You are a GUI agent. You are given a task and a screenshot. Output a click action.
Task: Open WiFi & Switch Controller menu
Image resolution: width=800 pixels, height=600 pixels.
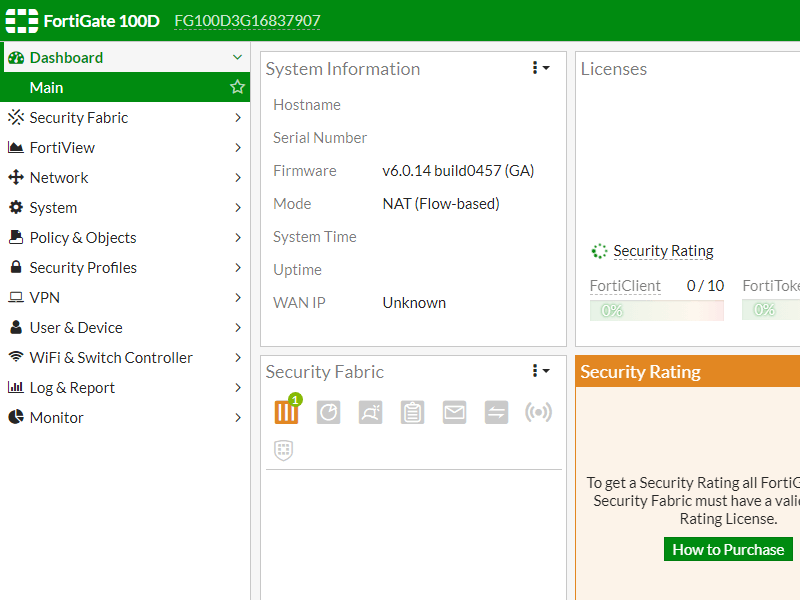point(125,357)
